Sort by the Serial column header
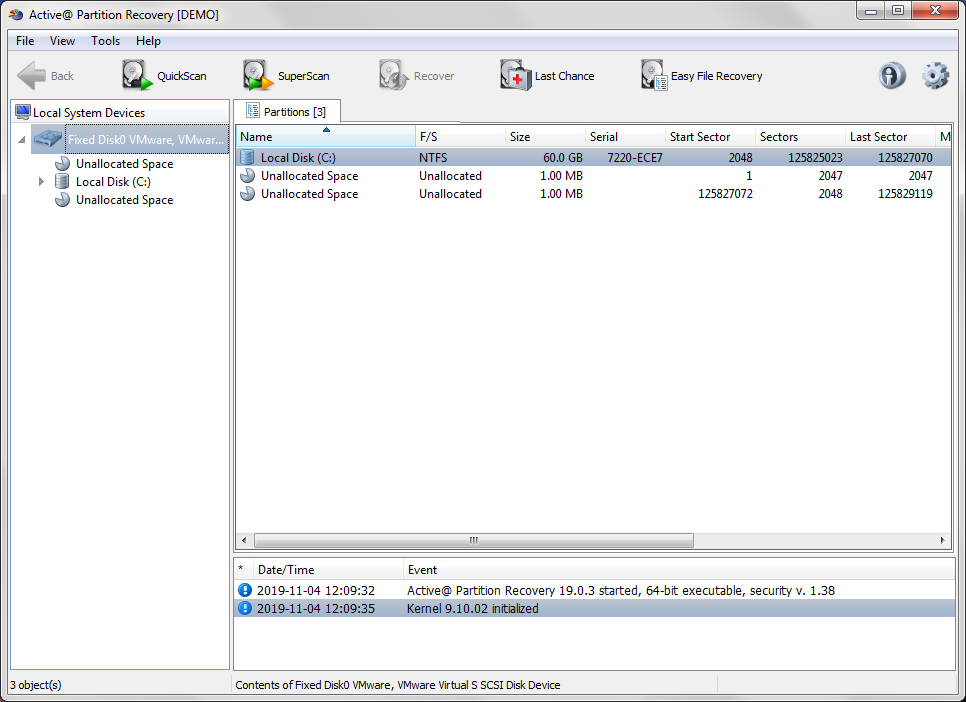The width and height of the screenshot is (966, 702). point(625,137)
